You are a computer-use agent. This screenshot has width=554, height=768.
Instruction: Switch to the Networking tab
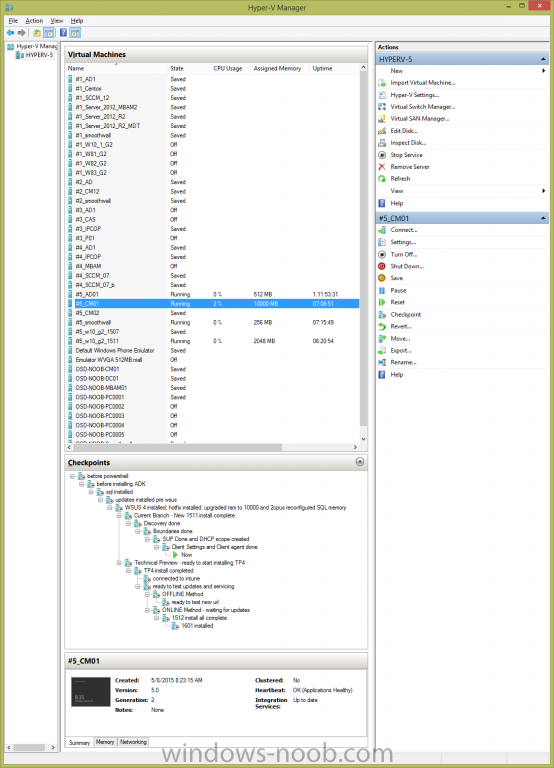[x=133, y=742]
